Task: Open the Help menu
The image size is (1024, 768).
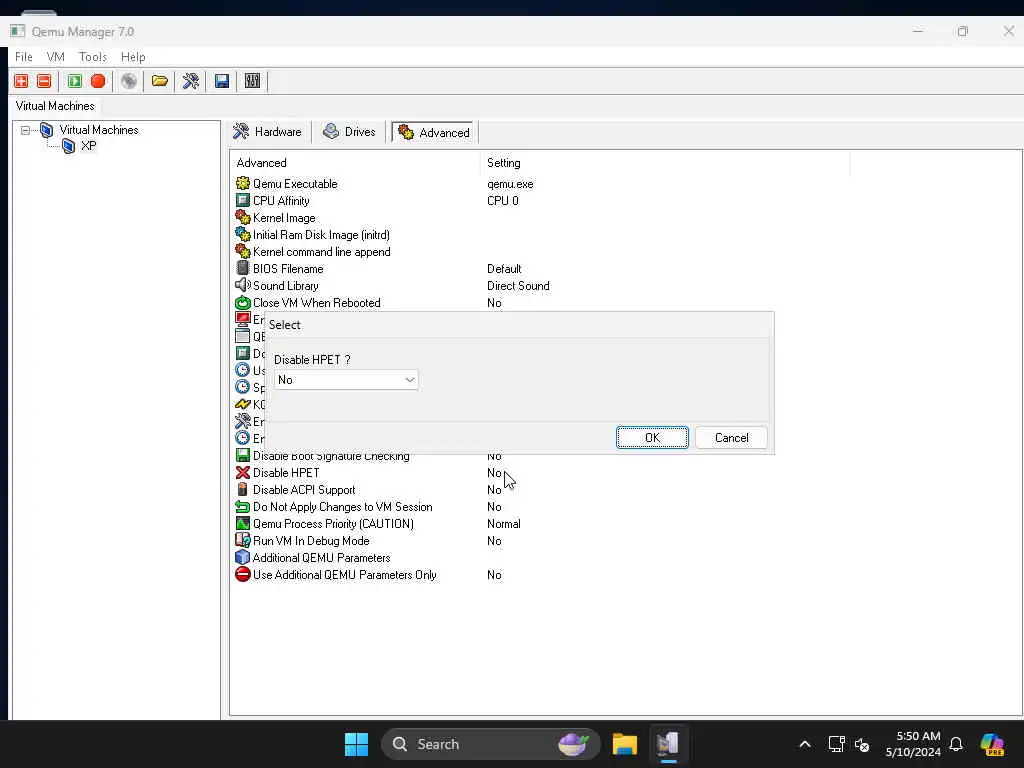Action: [133, 57]
